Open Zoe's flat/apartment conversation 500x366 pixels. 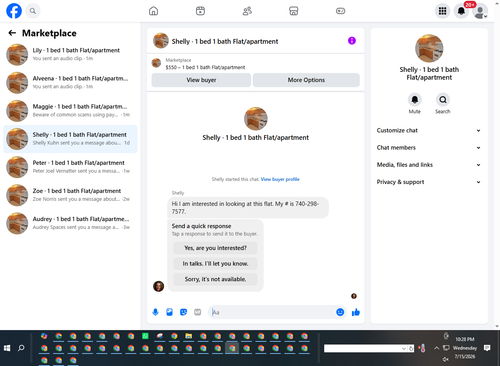point(70,195)
